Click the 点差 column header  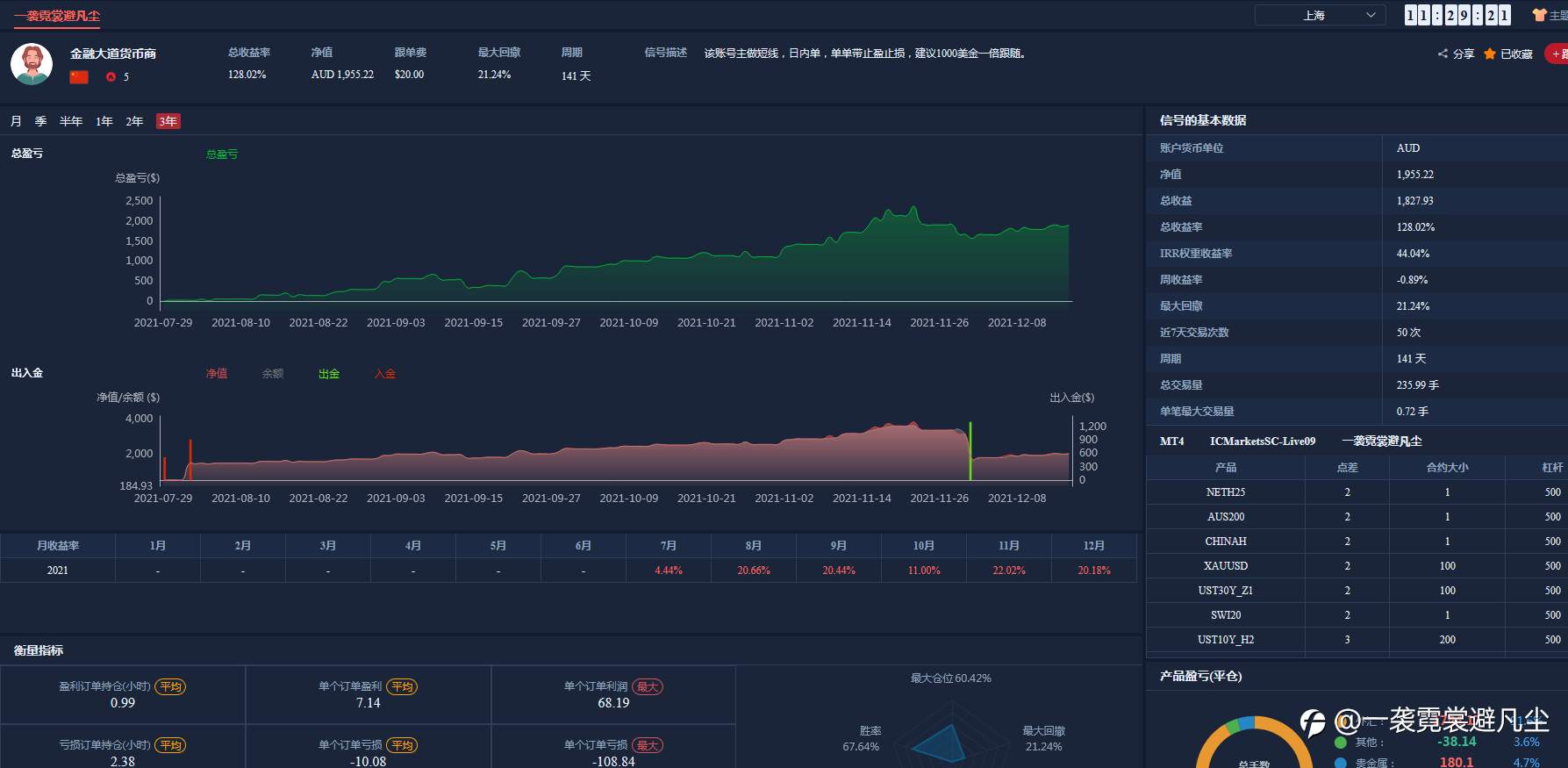(x=1348, y=468)
